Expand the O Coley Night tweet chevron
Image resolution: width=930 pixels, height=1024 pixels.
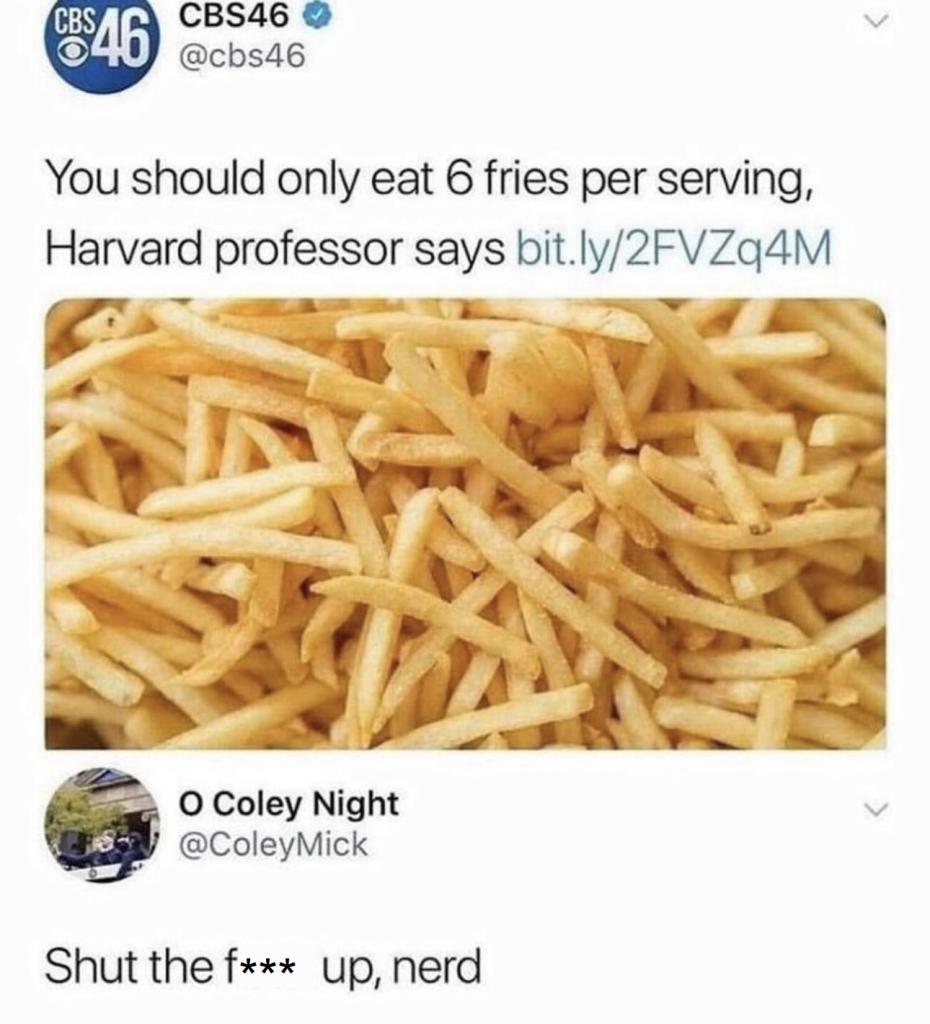[874, 810]
